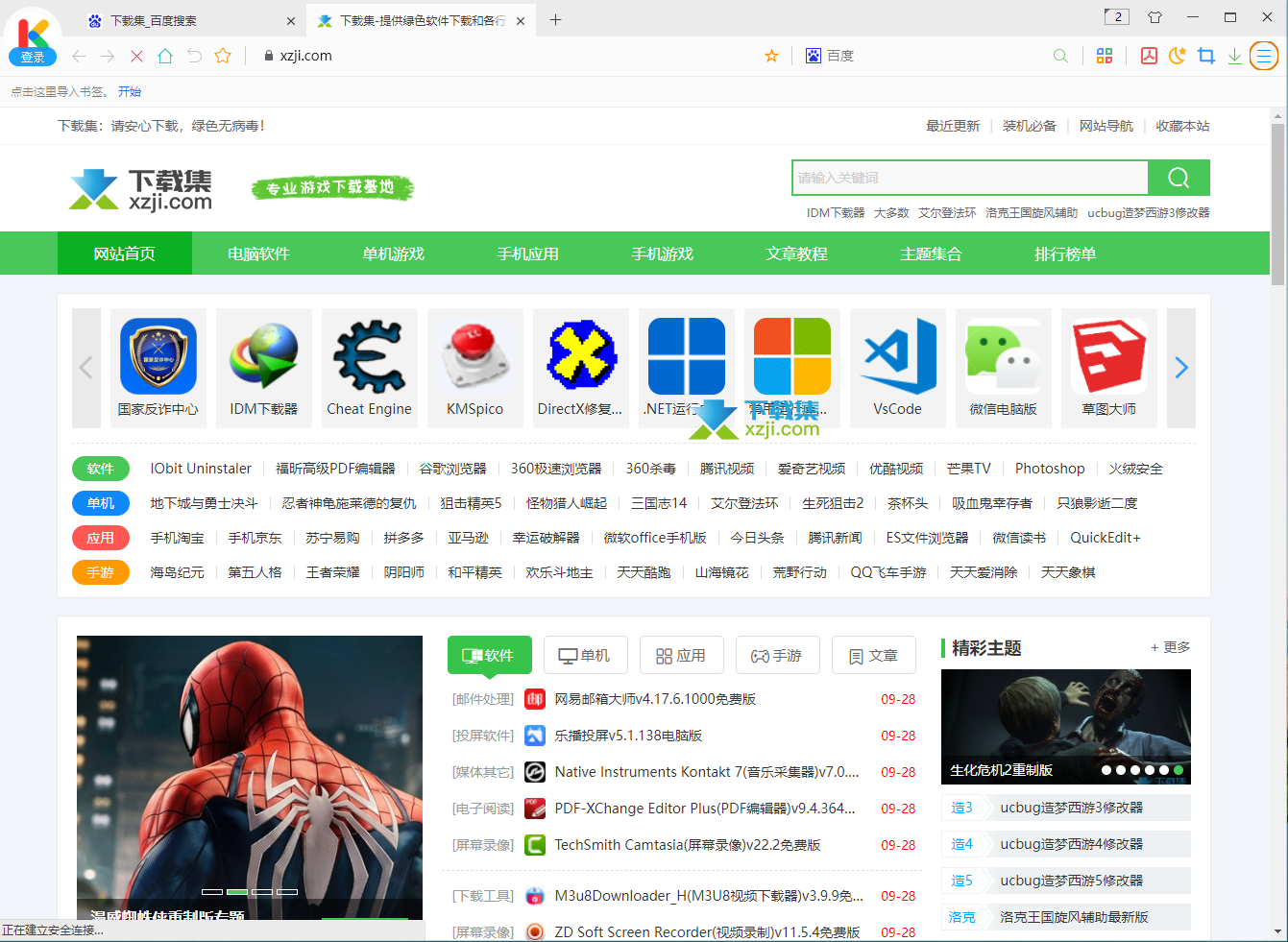Click the green search magnifier button
Viewport: 1288px width, 942px height.
(1179, 178)
